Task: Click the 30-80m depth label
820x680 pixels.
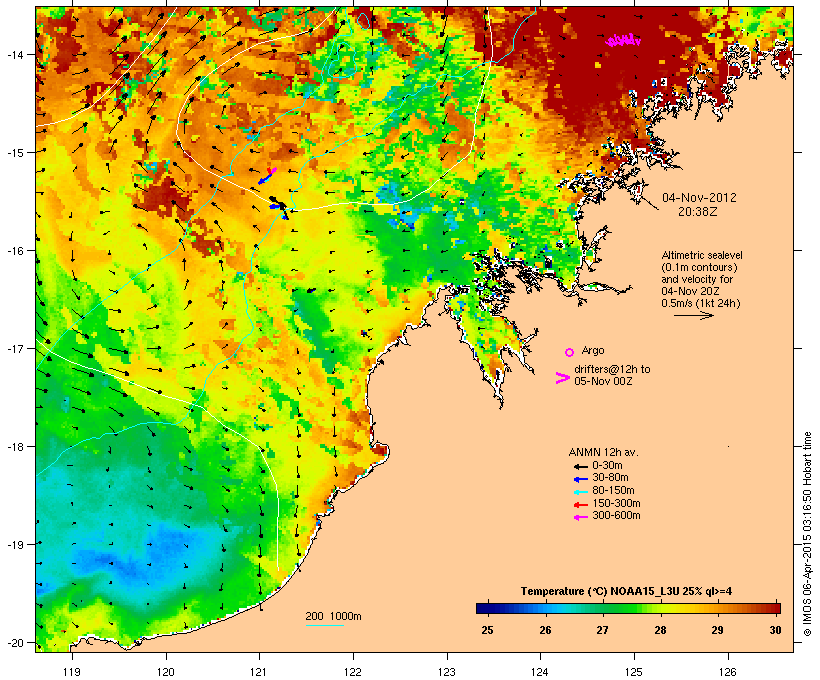Action: [610, 478]
